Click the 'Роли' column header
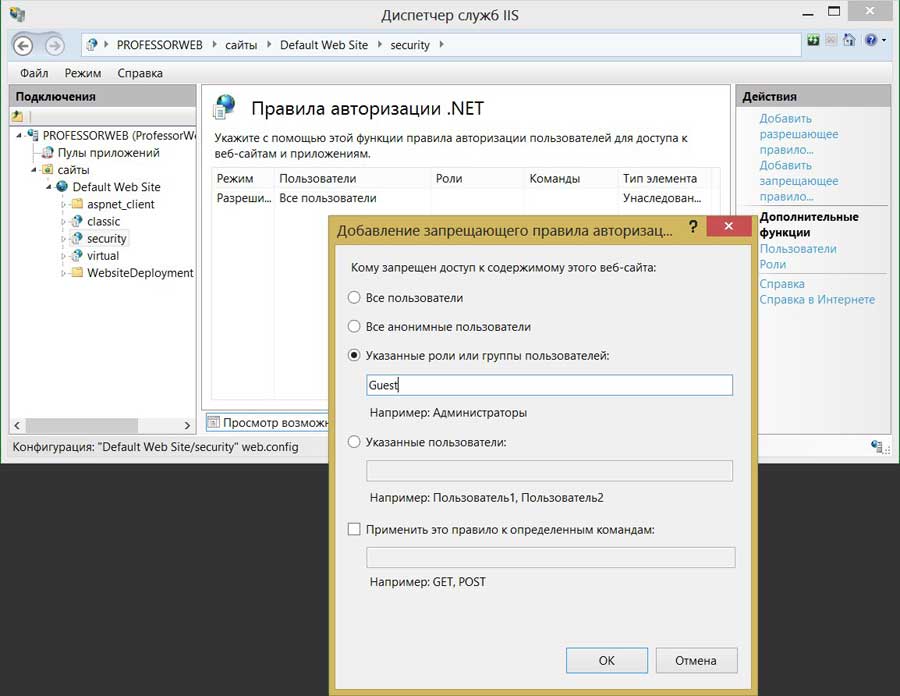Image resolution: width=900 pixels, height=696 pixels. click(478, 178)
